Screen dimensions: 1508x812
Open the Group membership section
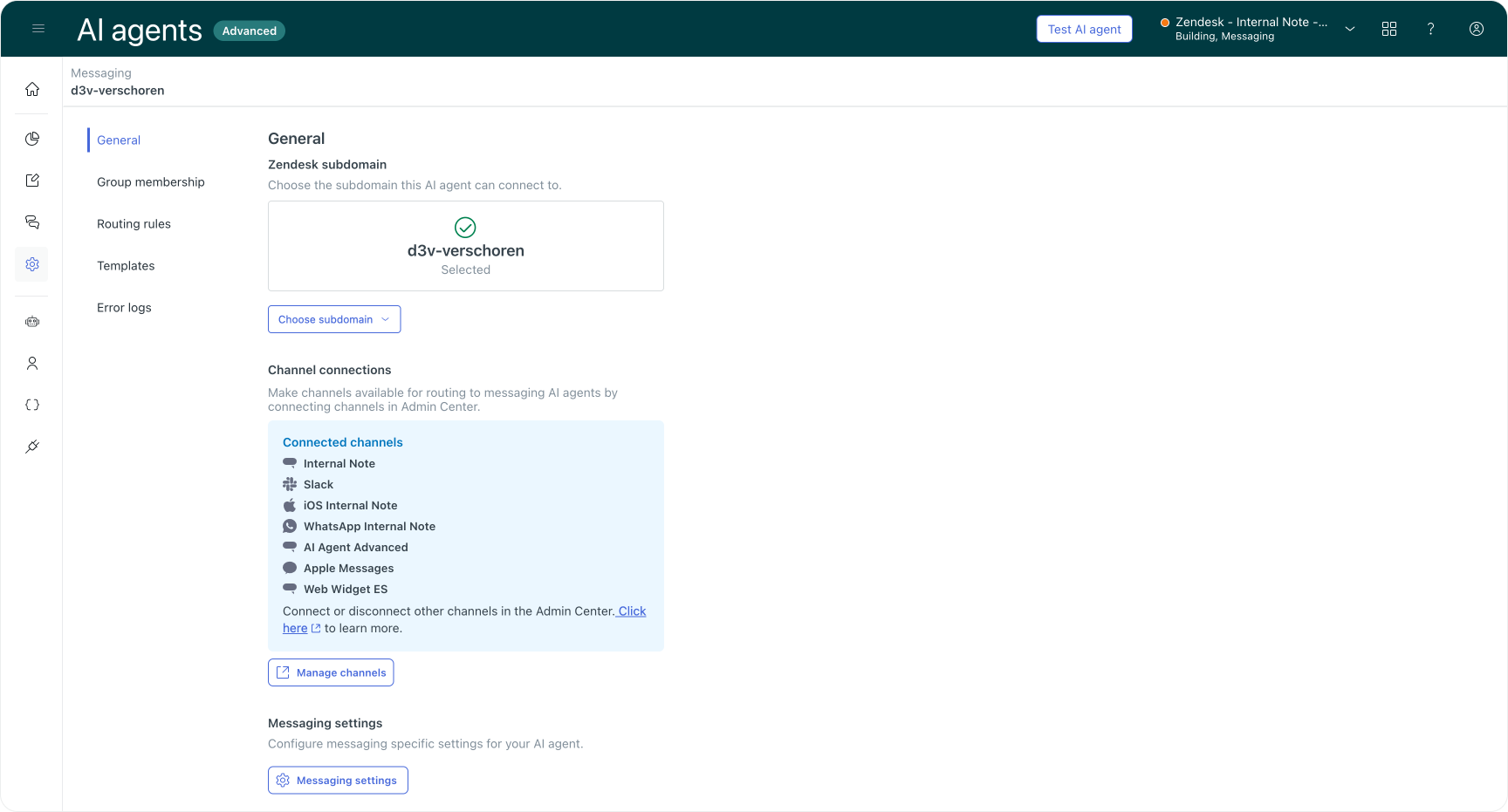click(x=151, y=182)
